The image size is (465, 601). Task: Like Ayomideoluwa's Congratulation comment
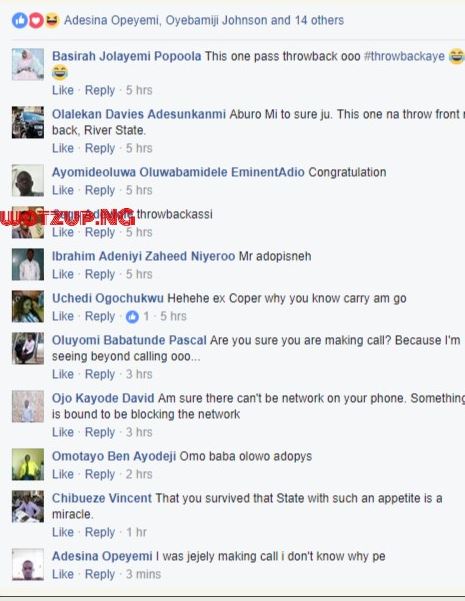63,190
